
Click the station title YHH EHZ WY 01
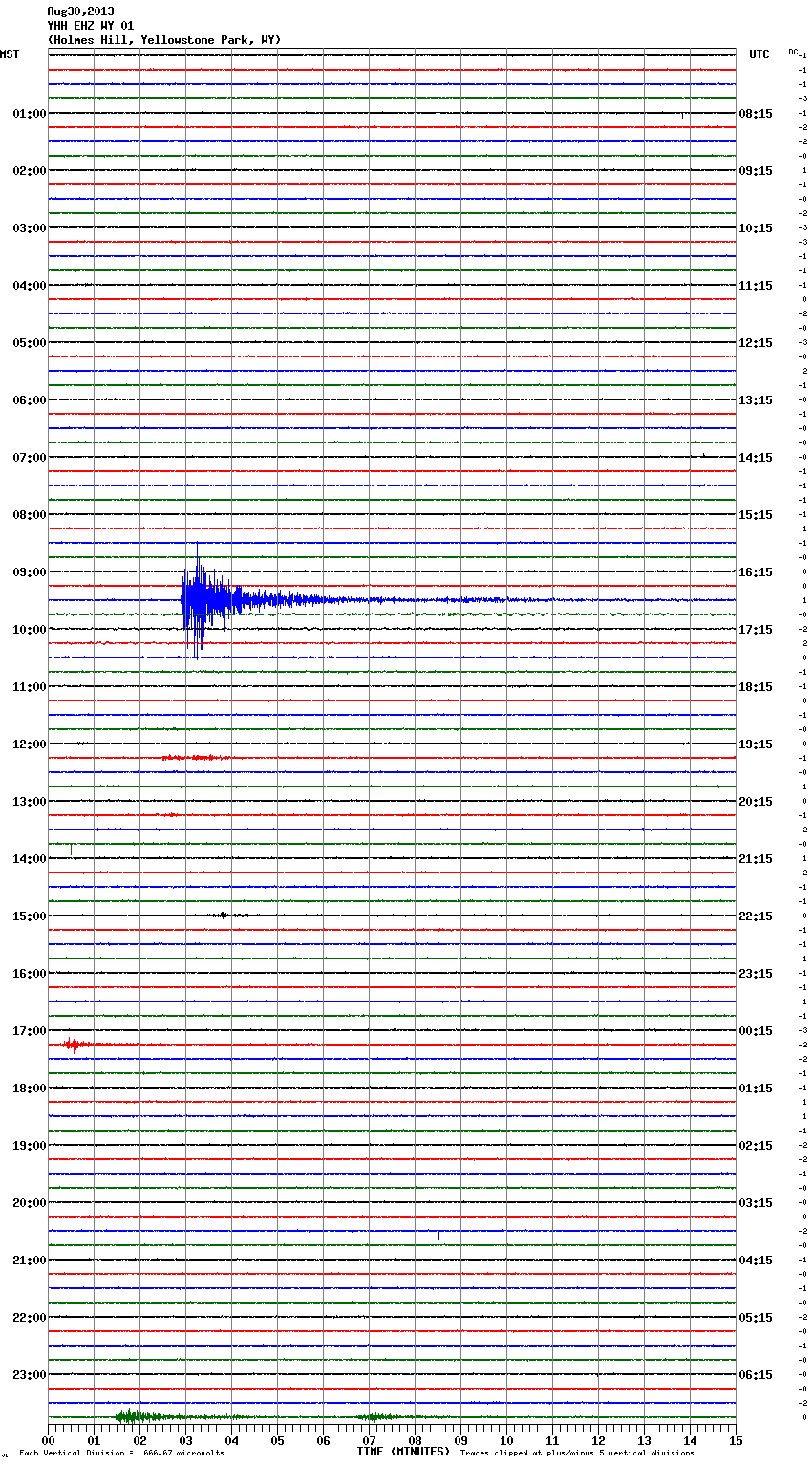pyautogui.click(x=91, y=26)
